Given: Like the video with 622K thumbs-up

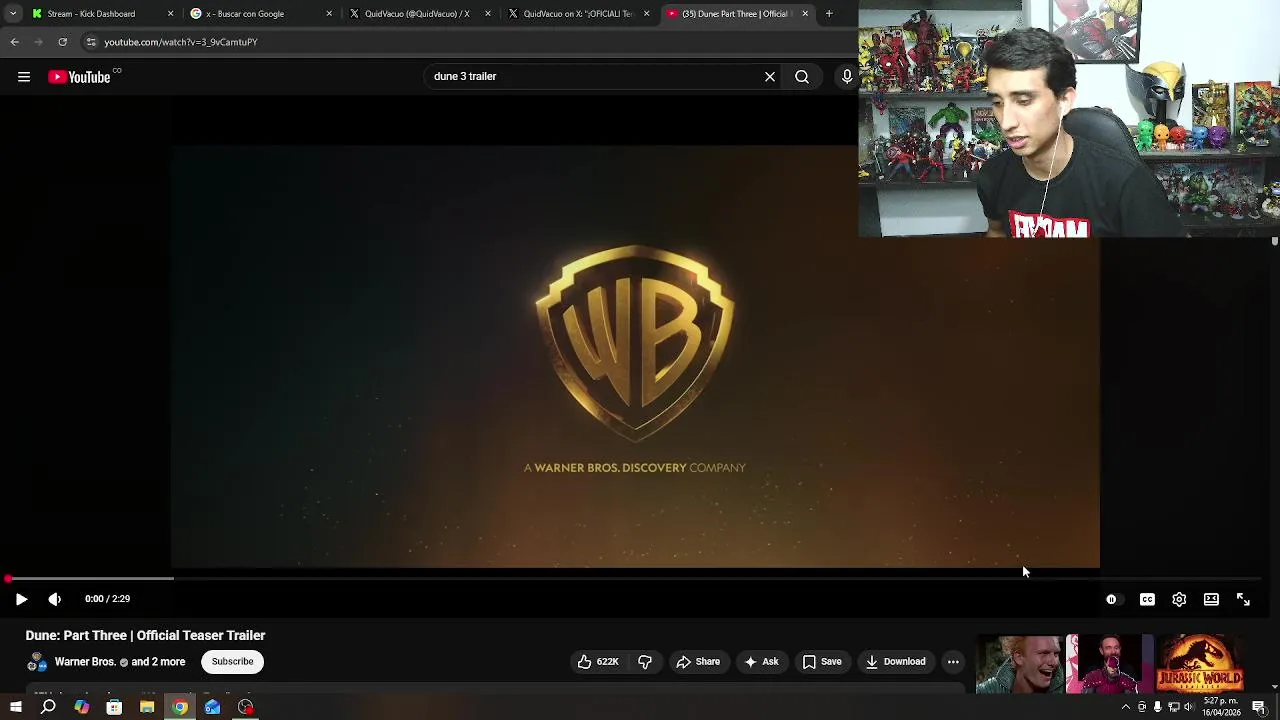Looking at the screenshot, I should pos(598,662).
